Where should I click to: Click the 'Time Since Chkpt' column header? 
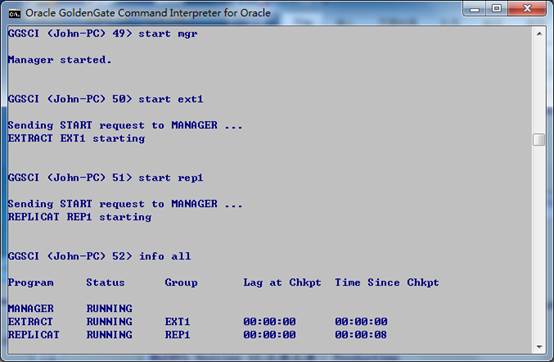click(x=387, y=283)
